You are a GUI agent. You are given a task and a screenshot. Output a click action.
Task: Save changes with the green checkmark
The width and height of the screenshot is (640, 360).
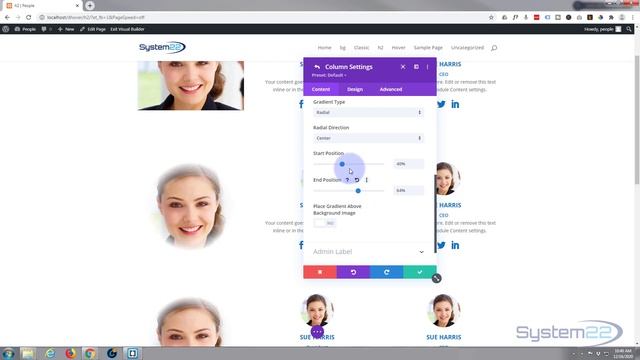point(420,272)
